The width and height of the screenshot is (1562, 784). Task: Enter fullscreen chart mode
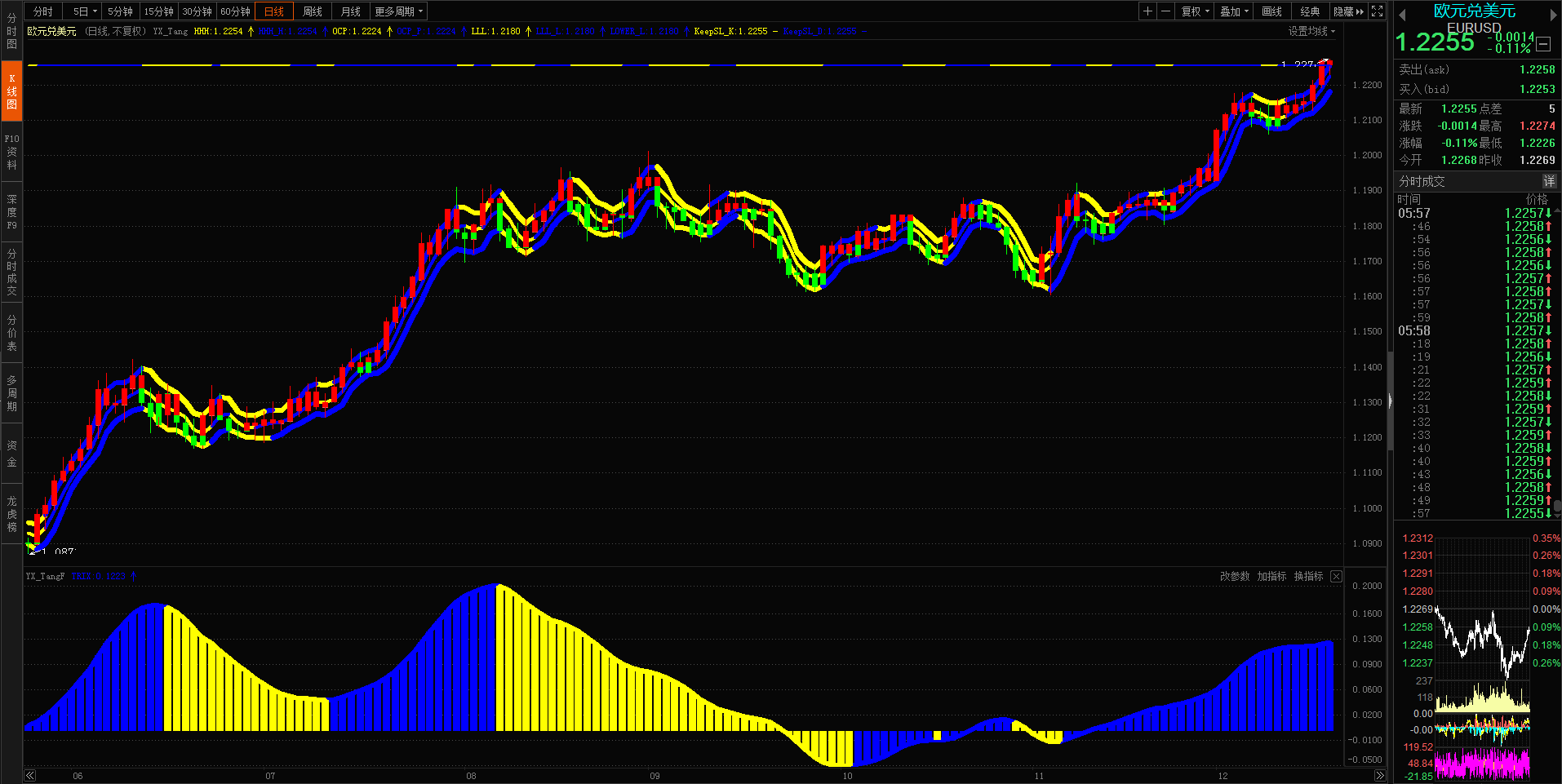[x=1378, y=11]
